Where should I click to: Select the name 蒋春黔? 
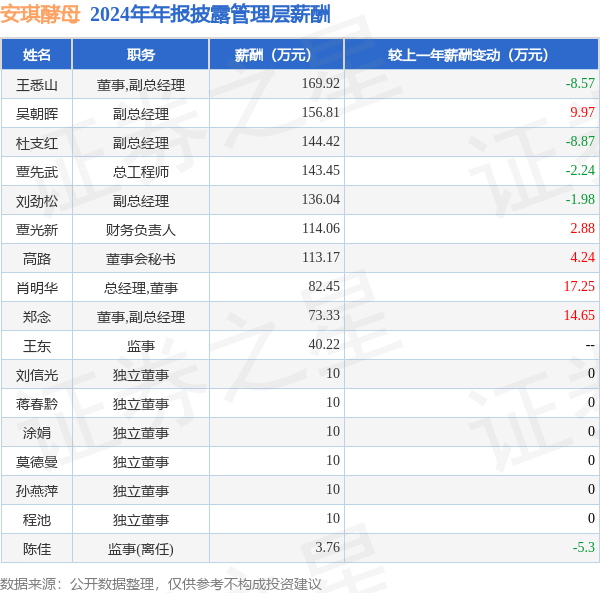tap(37, 404)
